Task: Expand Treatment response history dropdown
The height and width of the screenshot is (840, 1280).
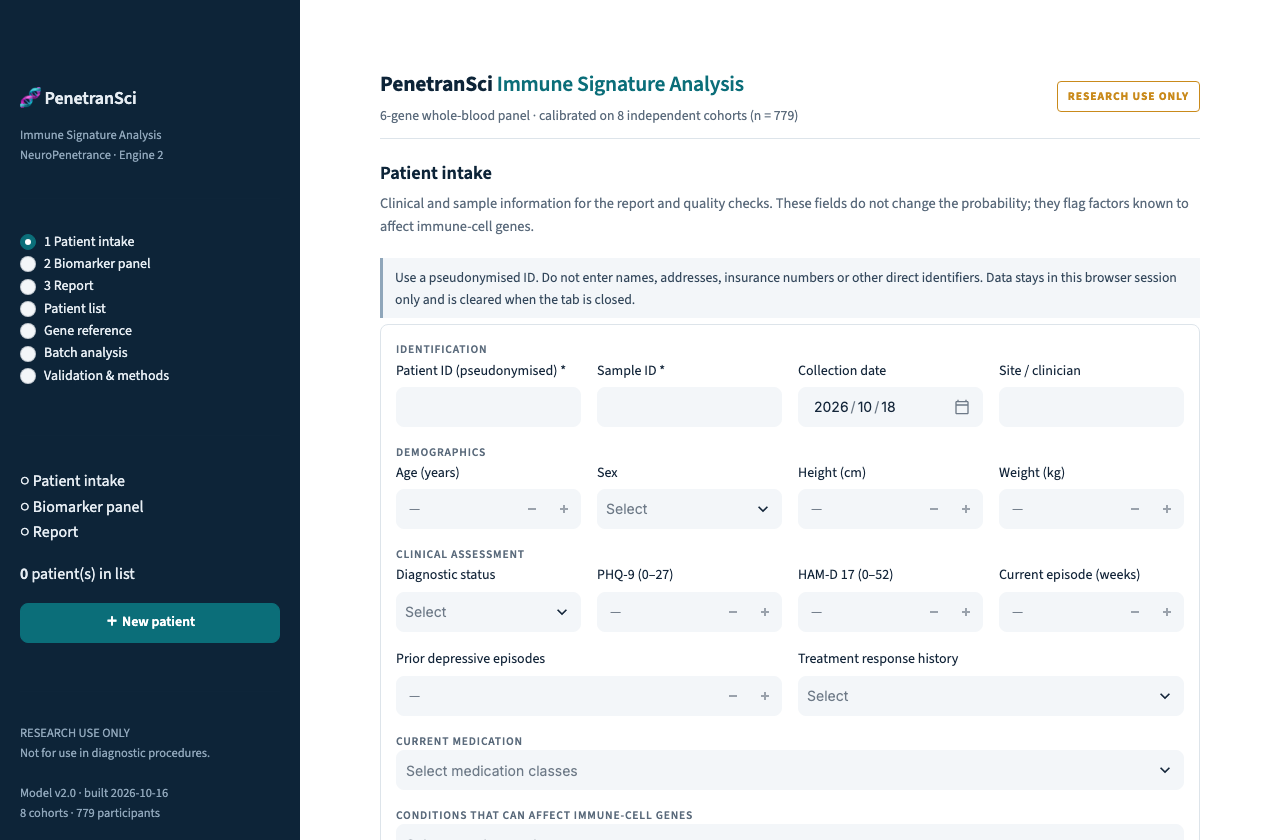Action: tap(991, 696)
